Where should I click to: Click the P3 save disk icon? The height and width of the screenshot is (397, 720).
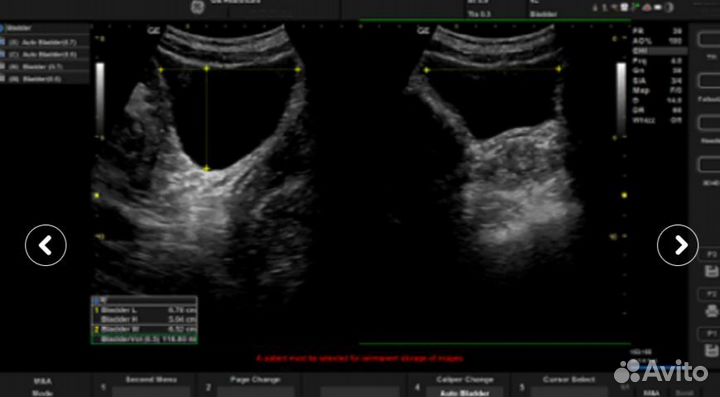pos(711,271)
